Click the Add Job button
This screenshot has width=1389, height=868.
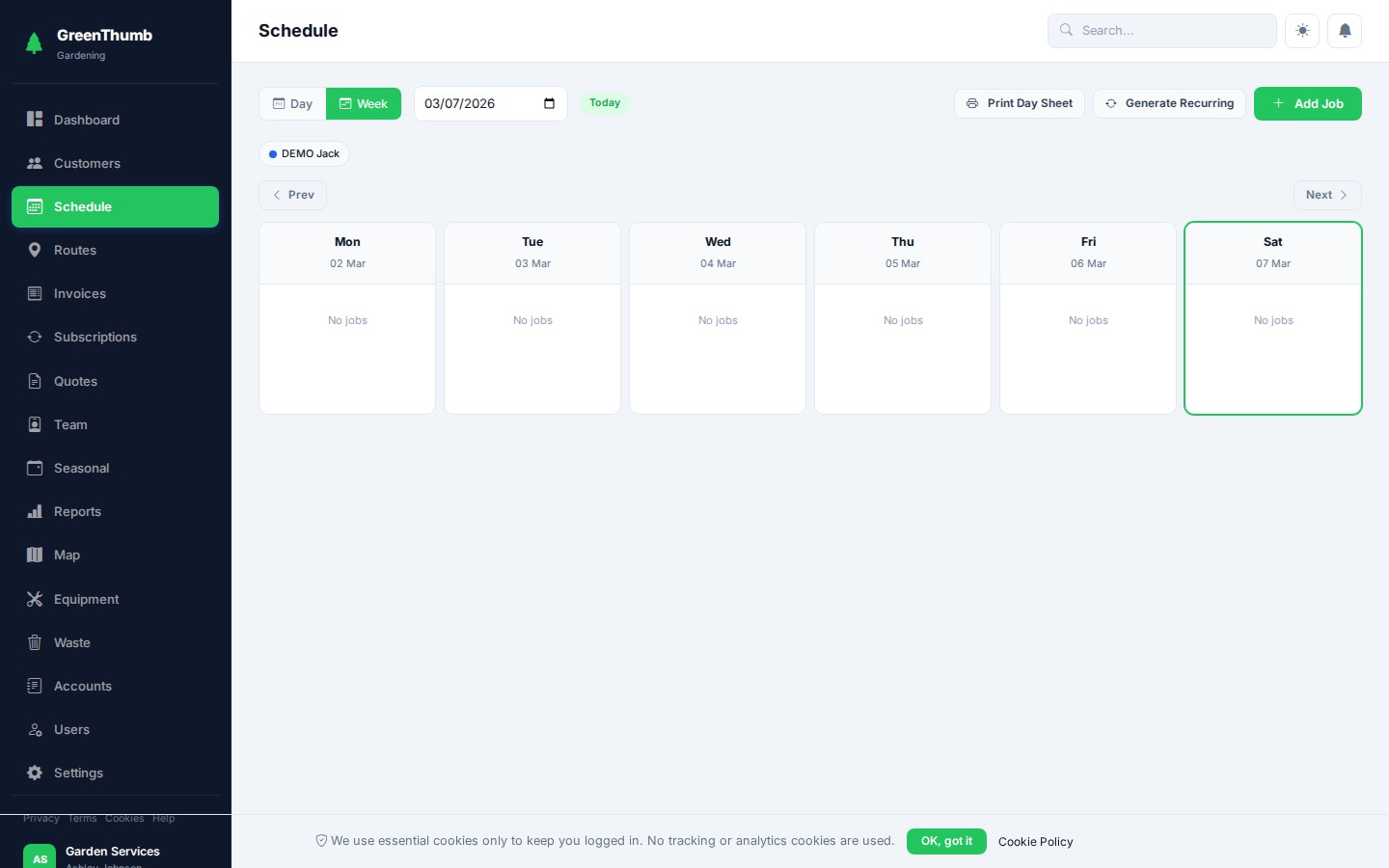(x=1307, y=103)
